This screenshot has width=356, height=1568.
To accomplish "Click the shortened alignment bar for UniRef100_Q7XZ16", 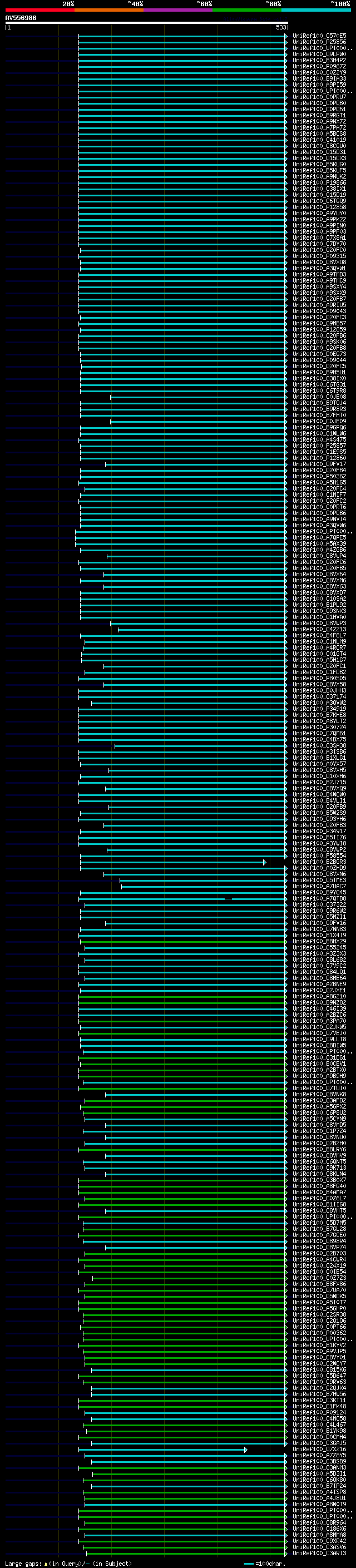I will 163,1450.
